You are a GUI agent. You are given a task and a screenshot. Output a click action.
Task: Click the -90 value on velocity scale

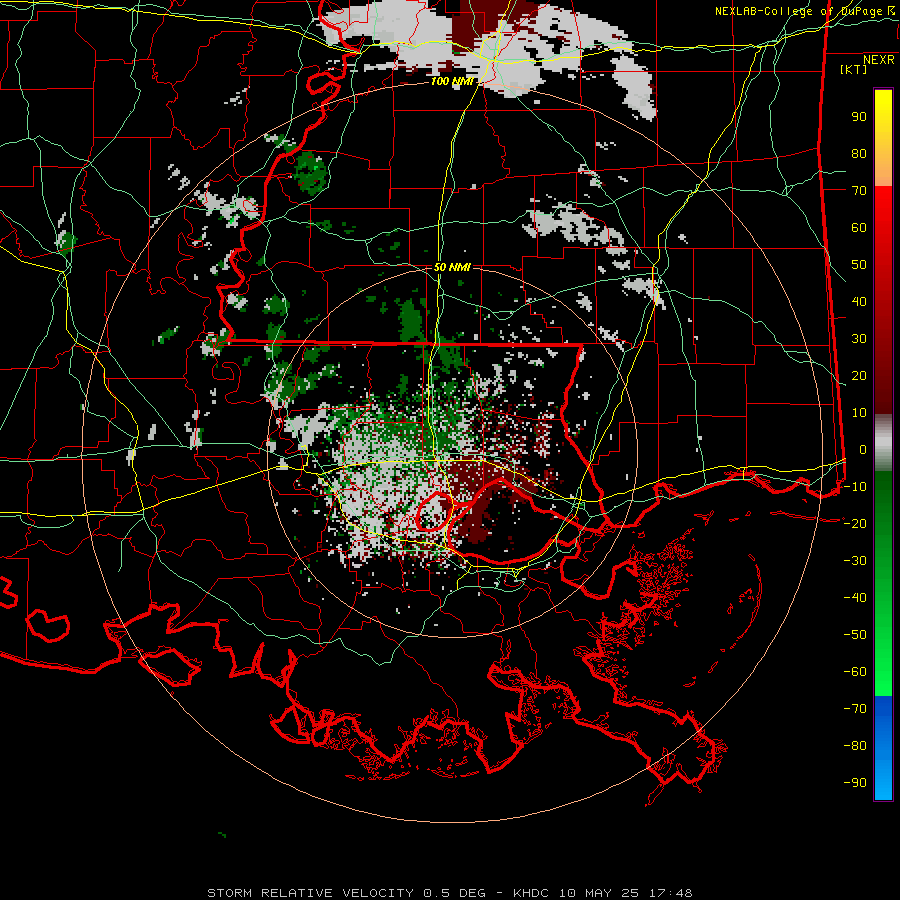coord(855,783)
